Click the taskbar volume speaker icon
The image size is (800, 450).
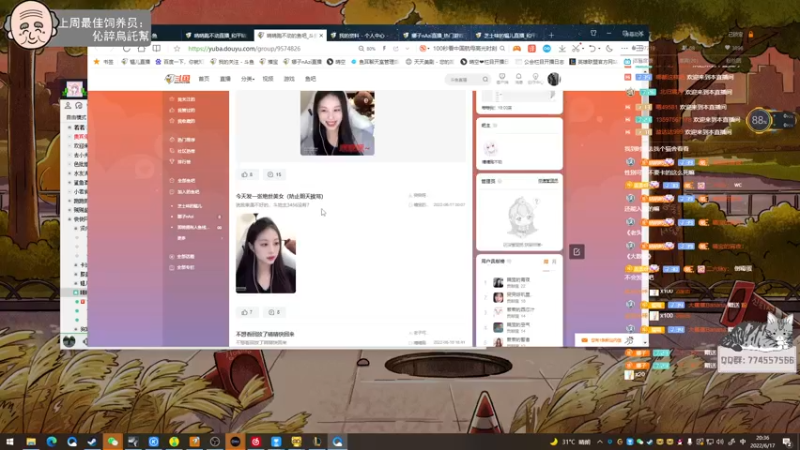[720, 442]
